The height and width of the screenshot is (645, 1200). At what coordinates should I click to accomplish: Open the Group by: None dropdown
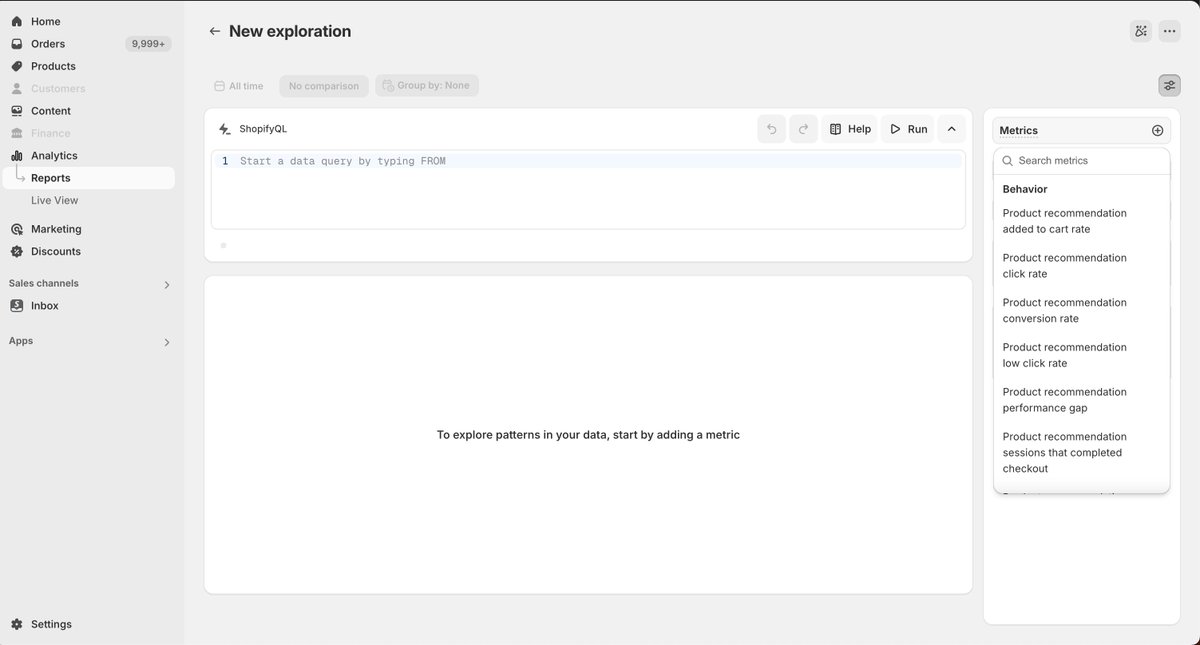click(x=427, y=86)
